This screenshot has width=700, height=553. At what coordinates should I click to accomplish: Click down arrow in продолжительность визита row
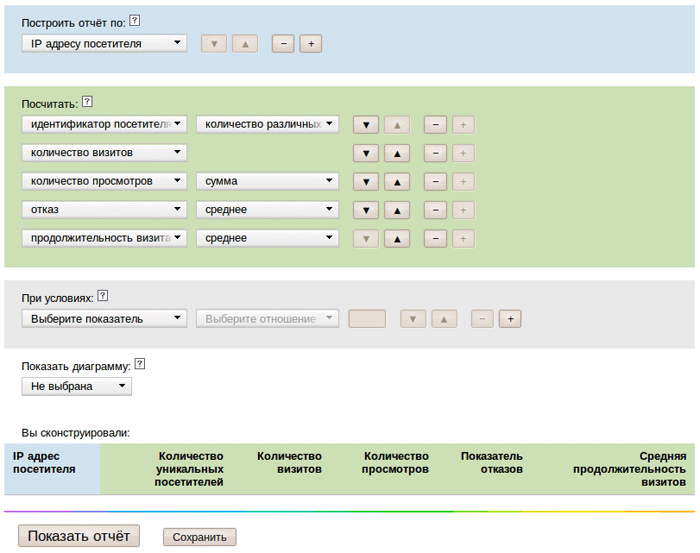tap(366, 239)
